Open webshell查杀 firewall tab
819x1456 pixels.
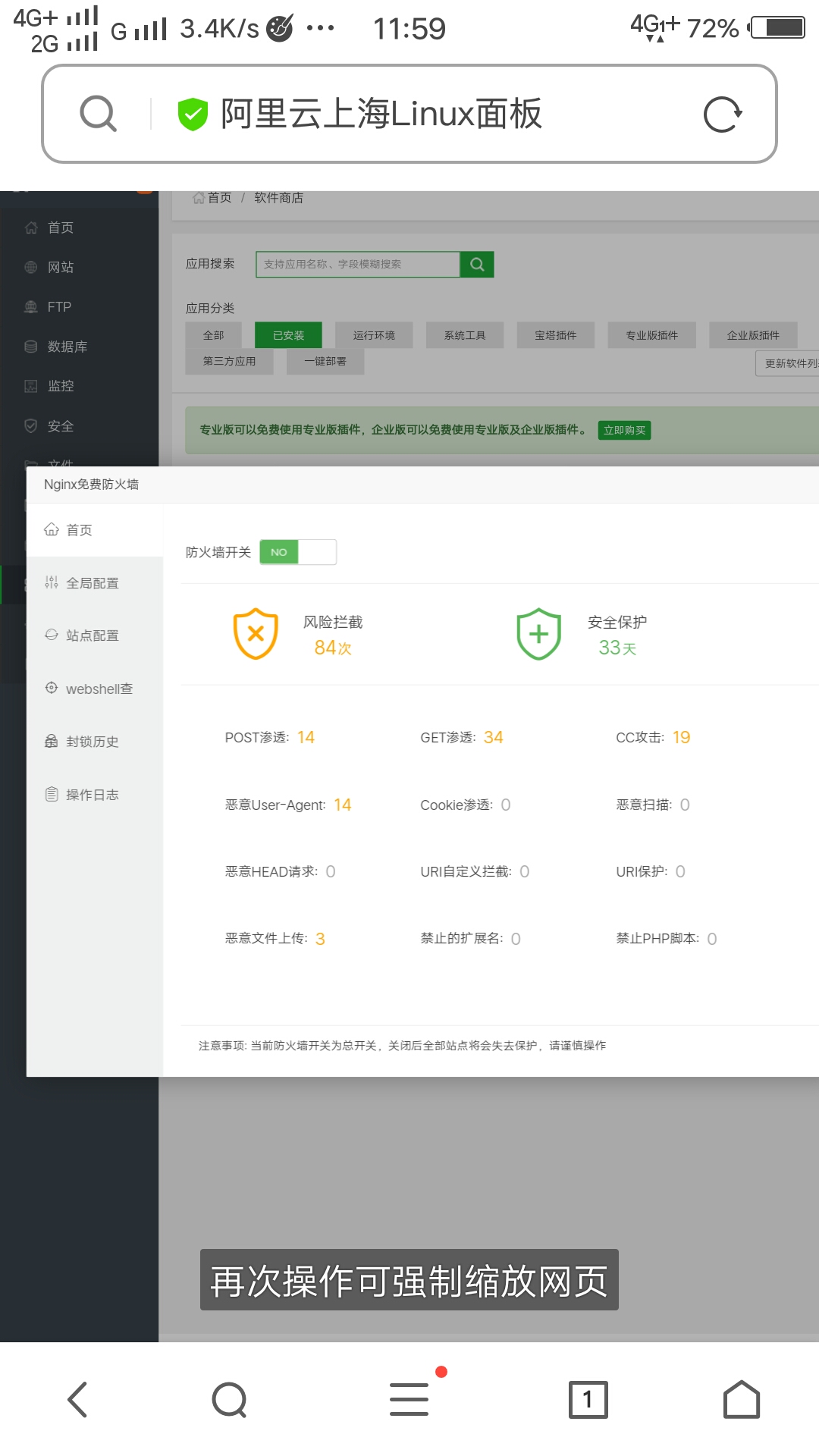point(95,689)
